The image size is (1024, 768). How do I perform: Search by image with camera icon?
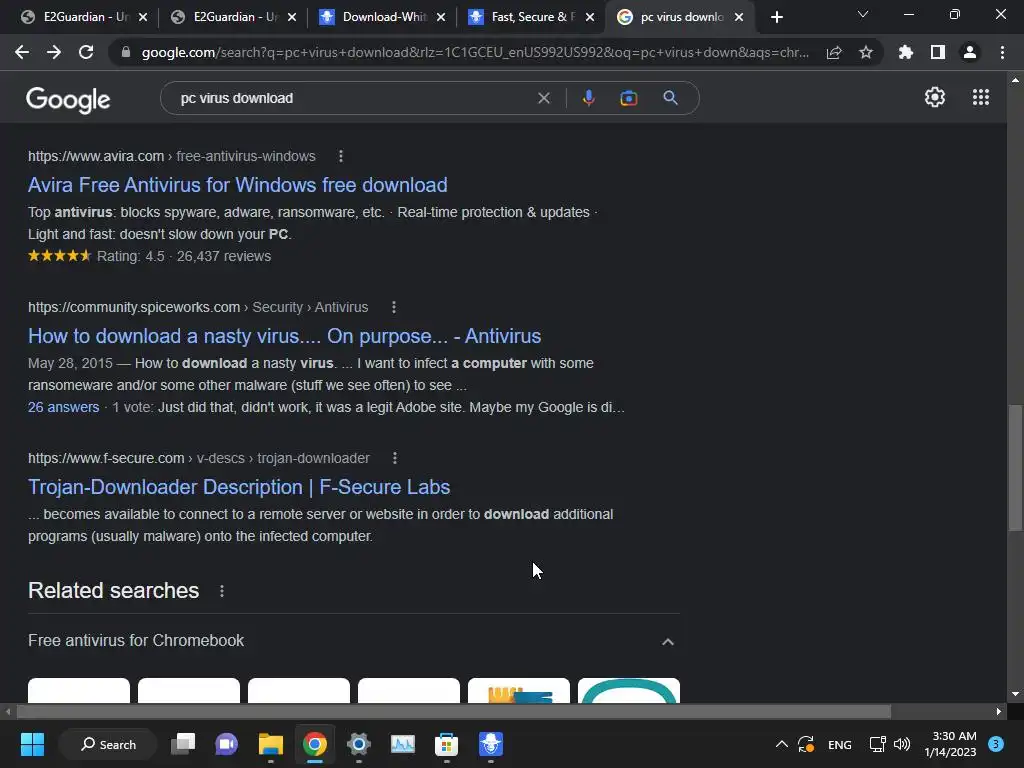point(628,98)
